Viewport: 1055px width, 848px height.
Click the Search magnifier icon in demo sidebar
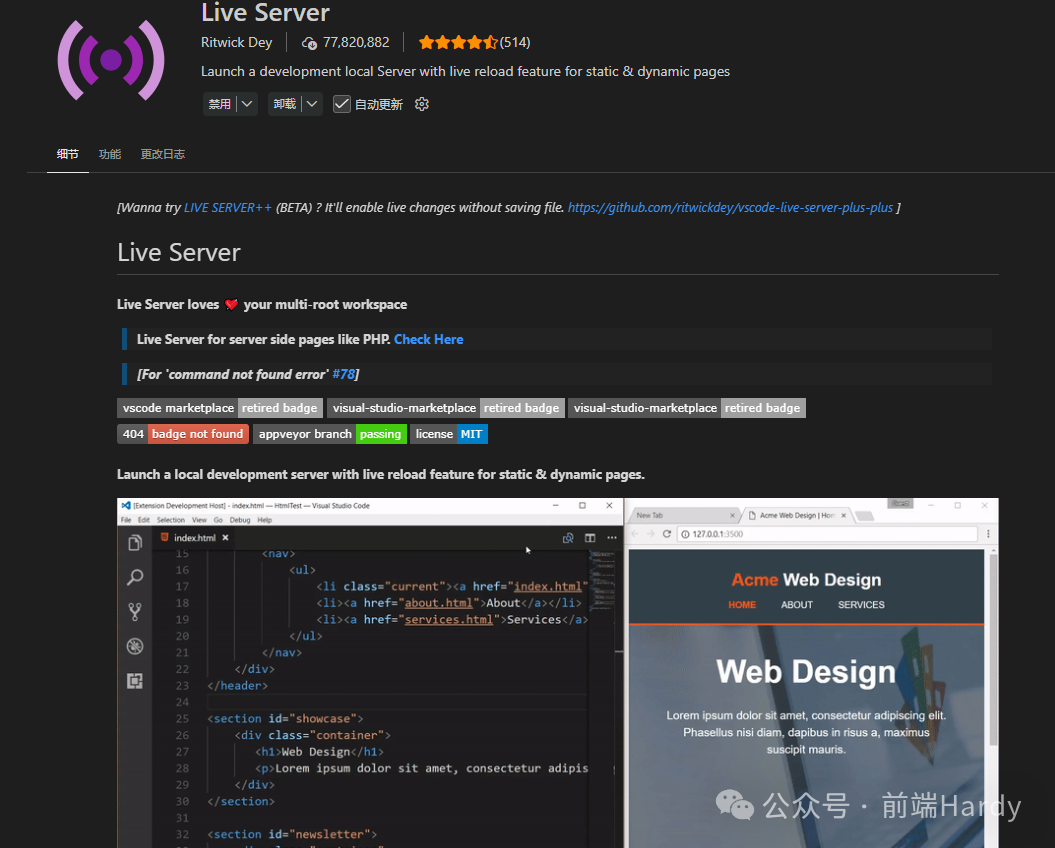coord(135,577)
